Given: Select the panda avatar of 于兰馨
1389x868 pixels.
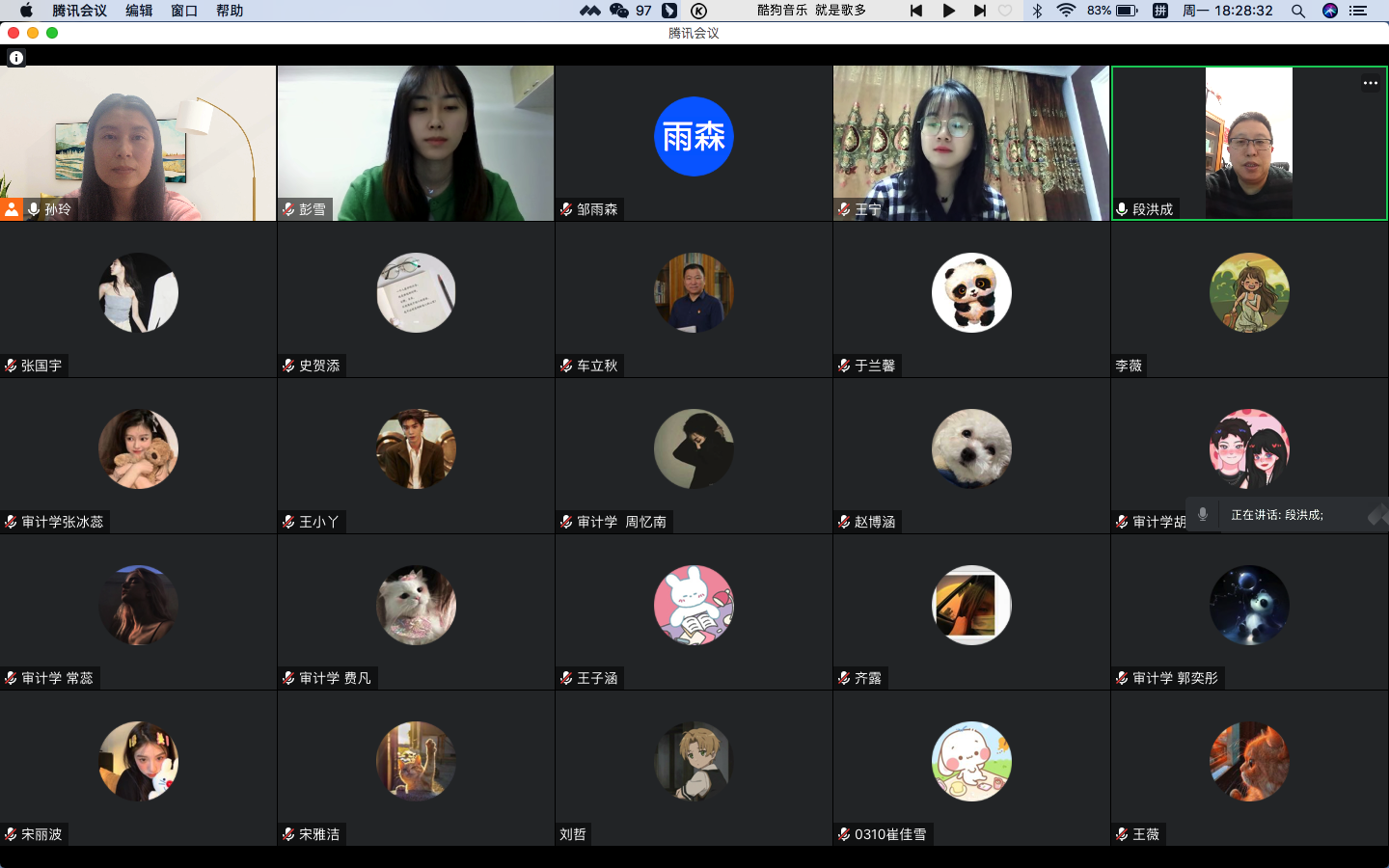Looking at the screenshot, I should tap(971, 293).
